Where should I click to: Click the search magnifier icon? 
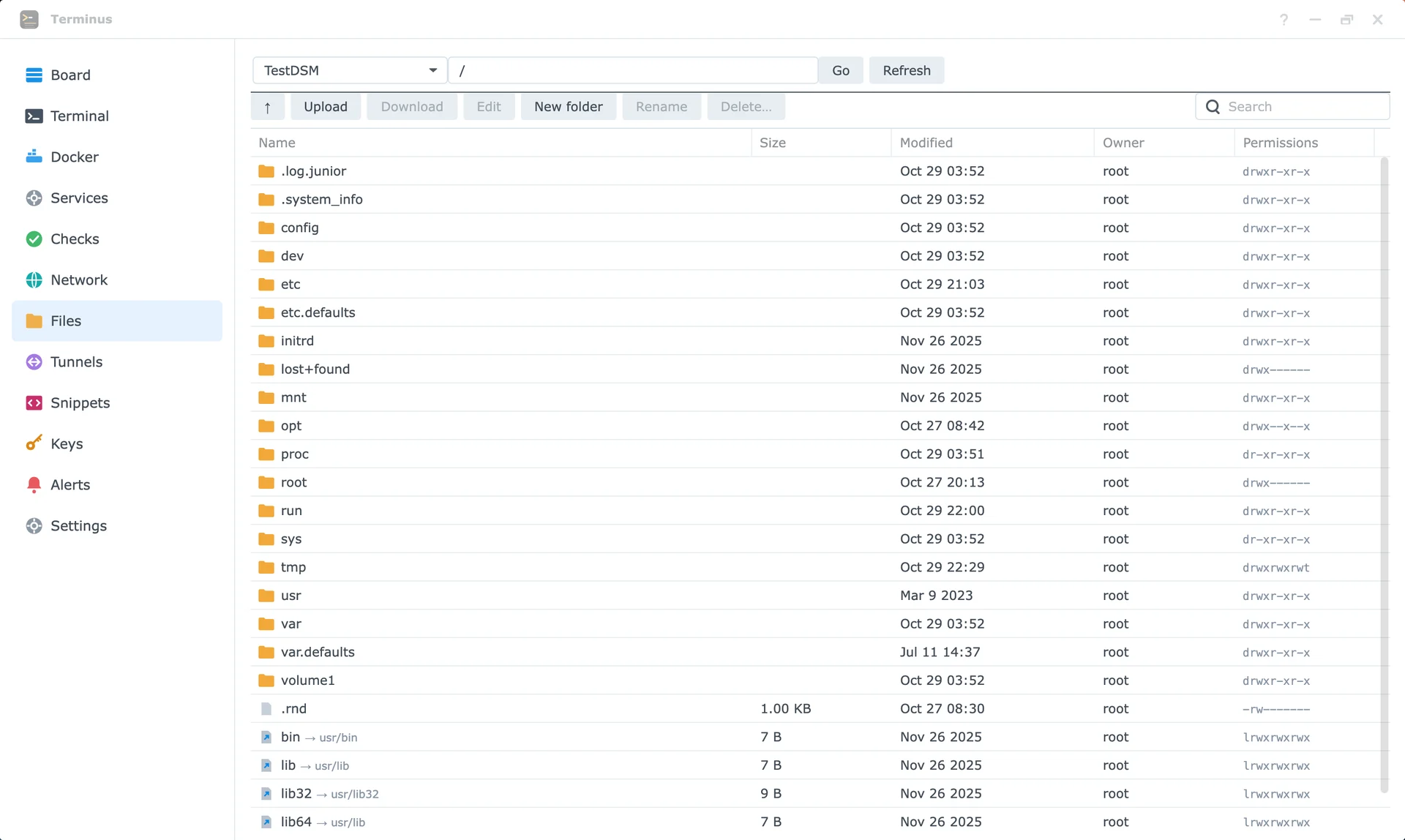point(1213,107)
